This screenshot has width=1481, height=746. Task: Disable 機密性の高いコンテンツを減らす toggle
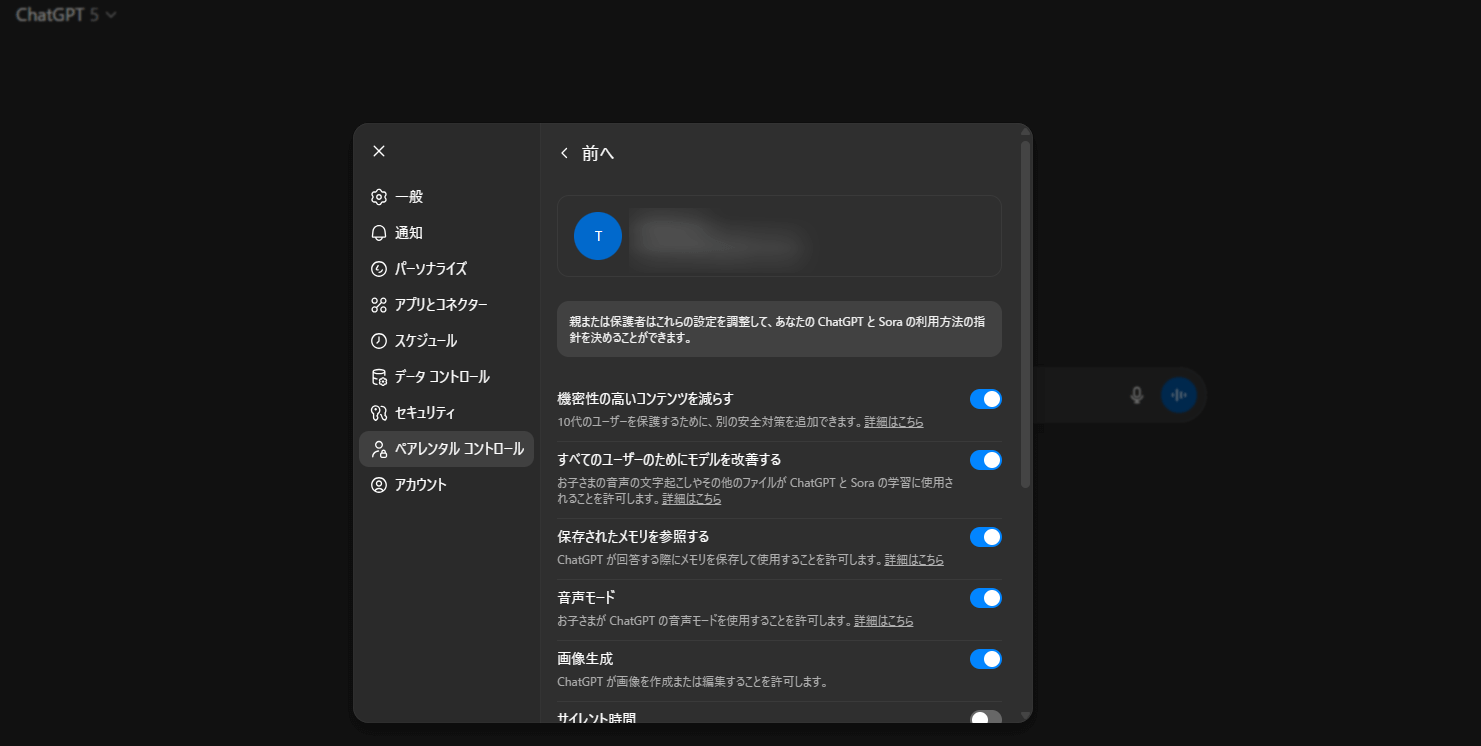pyautogui.click(x=985, y=399)
